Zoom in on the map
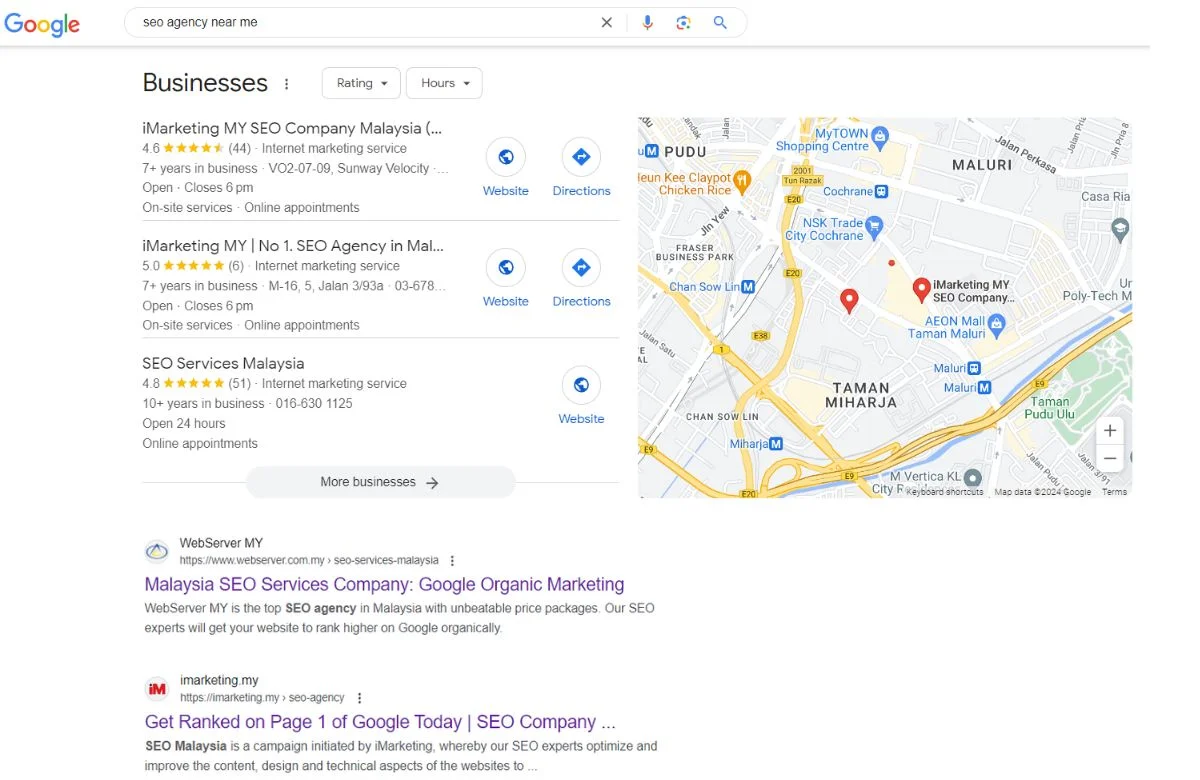 pos(1110,431)
